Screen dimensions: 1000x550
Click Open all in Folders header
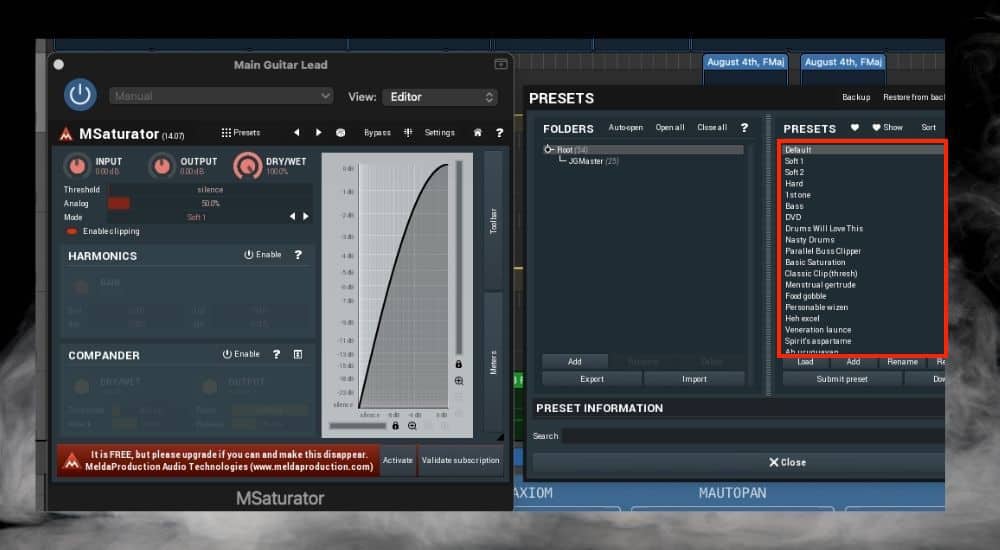point(670,128)
